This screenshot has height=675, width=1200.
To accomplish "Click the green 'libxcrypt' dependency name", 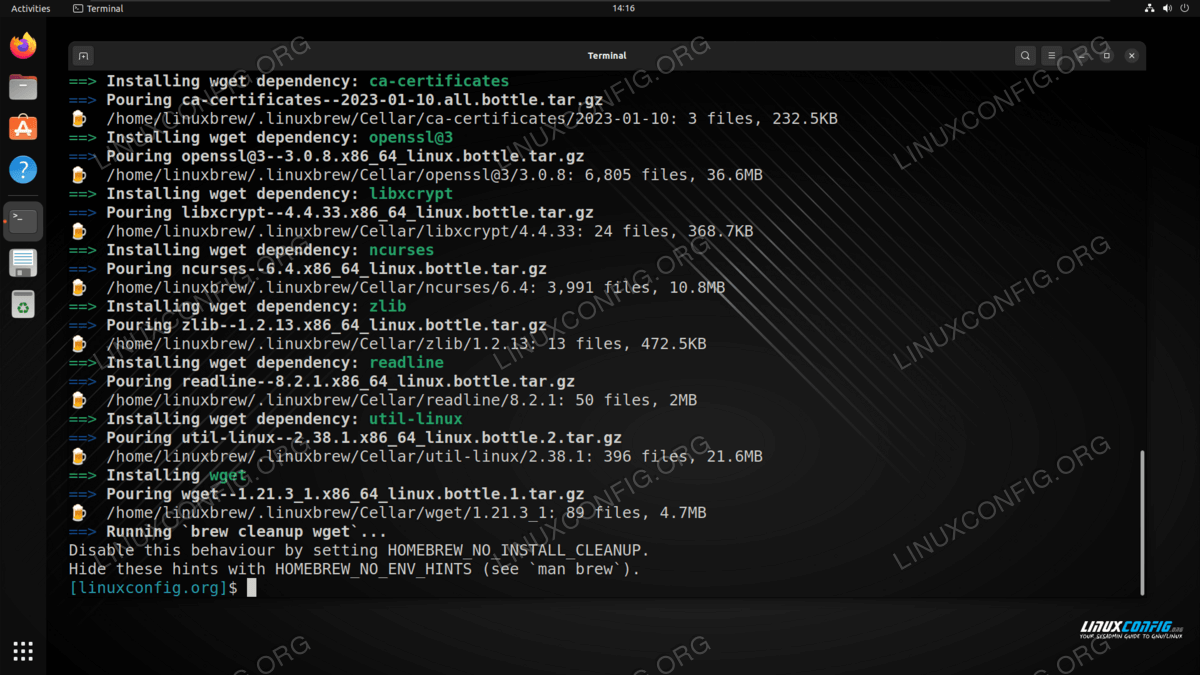I will click(x=411, y=193).
